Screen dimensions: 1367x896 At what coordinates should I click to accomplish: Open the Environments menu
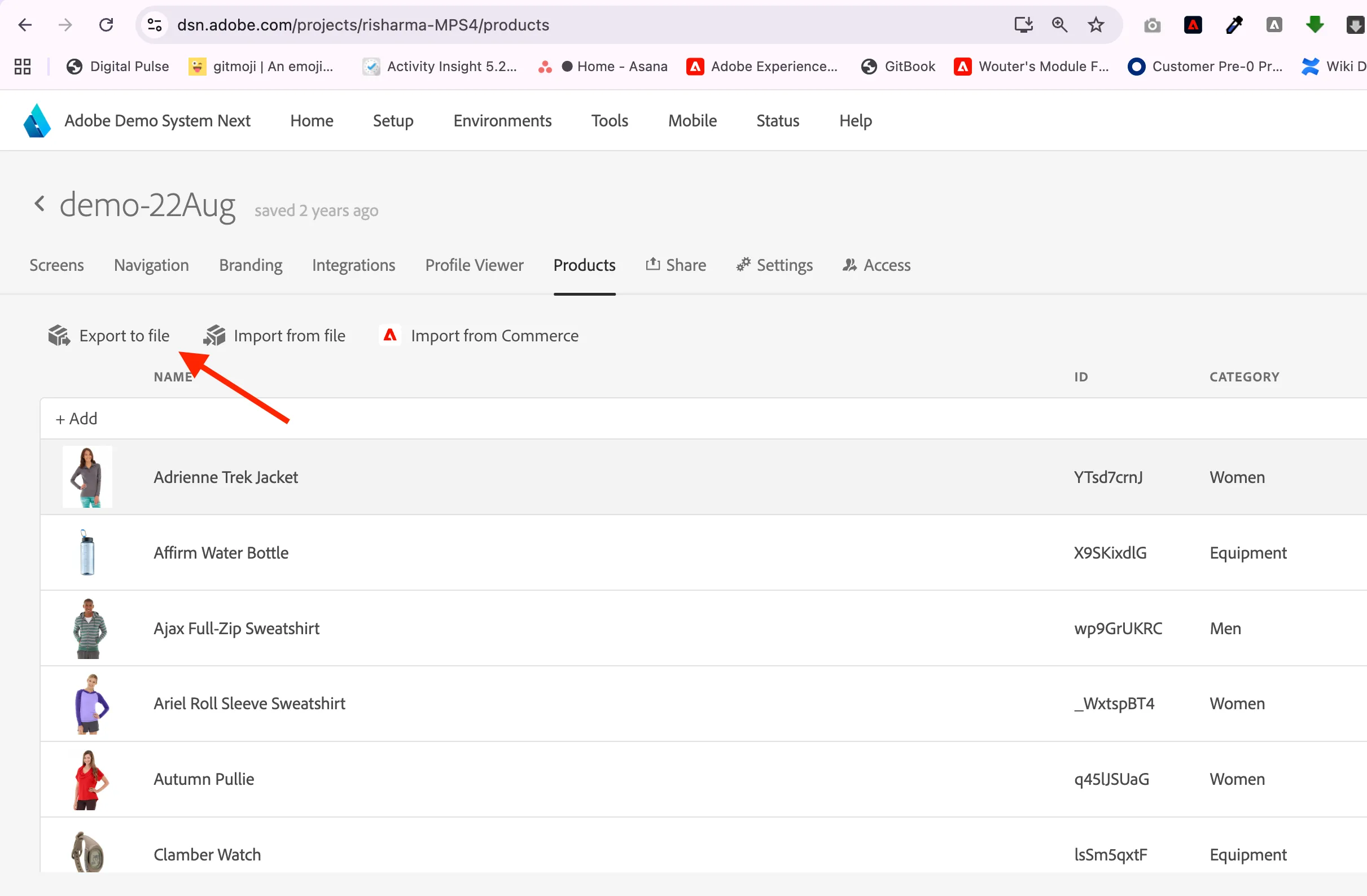click(502, 121)
